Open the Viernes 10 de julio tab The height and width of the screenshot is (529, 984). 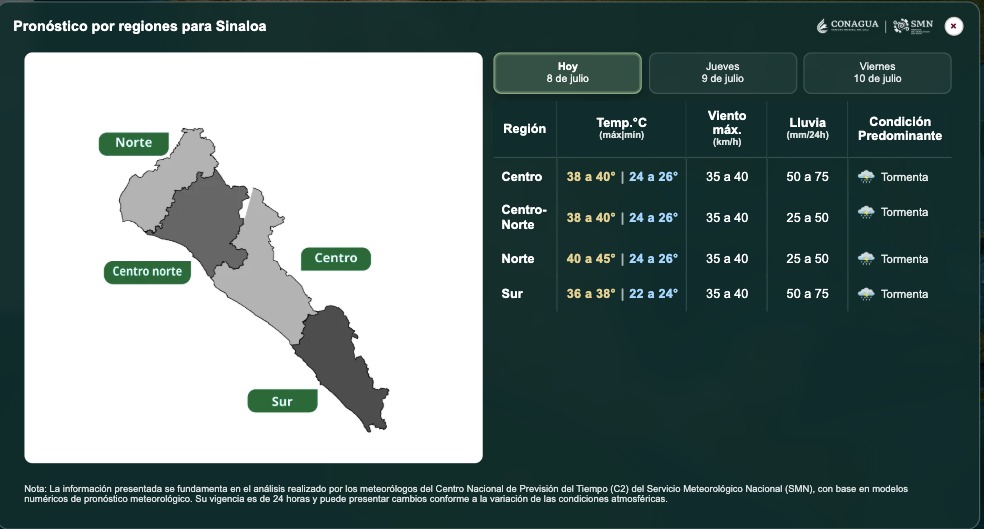[877, 73]
